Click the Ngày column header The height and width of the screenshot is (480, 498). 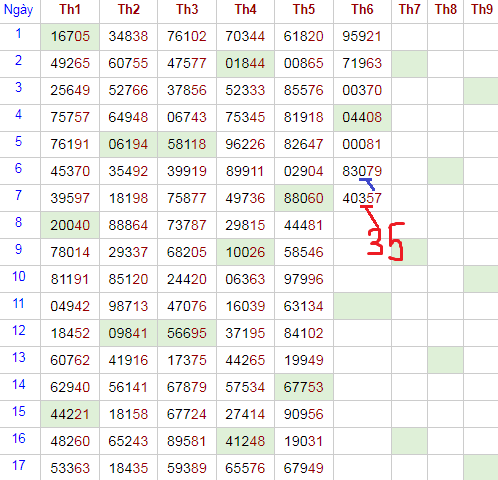coord(19,10)
